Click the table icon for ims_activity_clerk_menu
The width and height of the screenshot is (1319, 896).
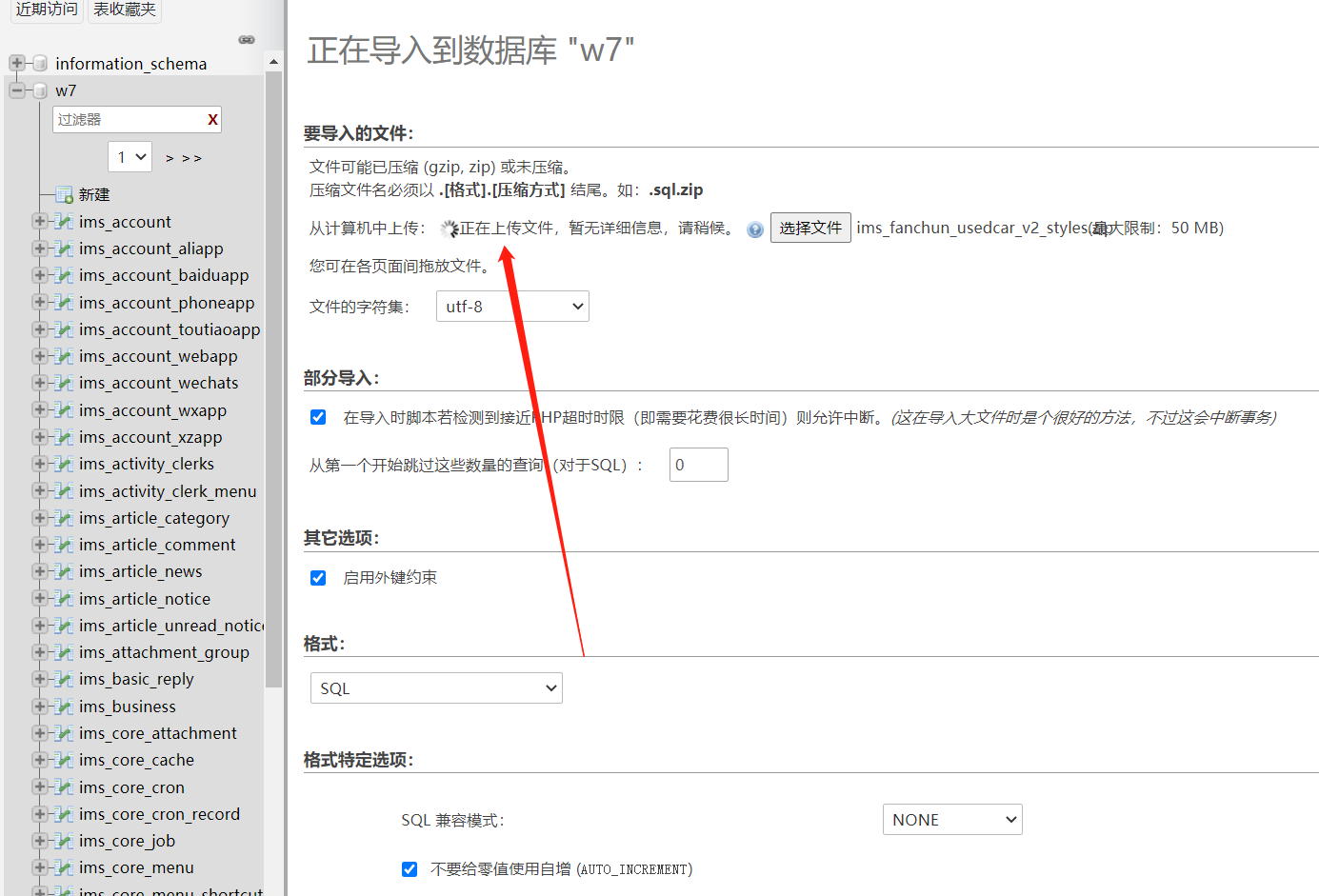pos(65,491)
